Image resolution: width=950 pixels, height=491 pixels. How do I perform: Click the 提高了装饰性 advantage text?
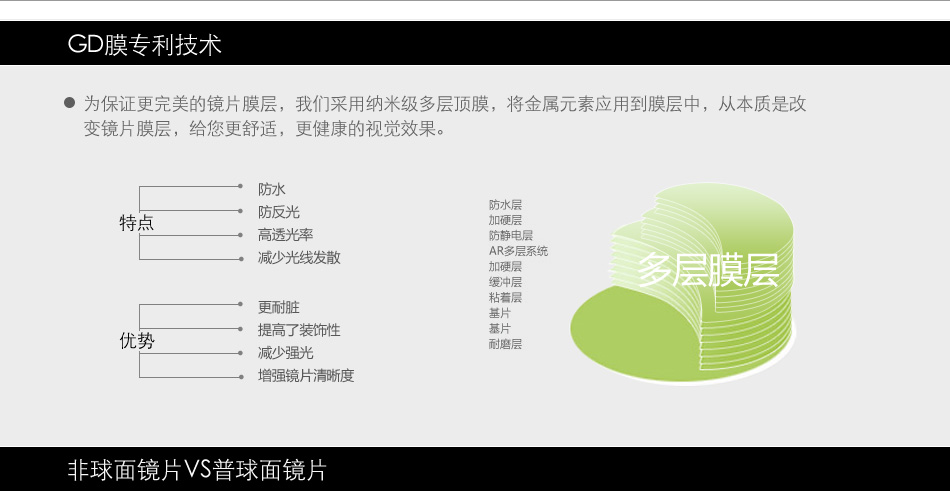tap(299, 330)
